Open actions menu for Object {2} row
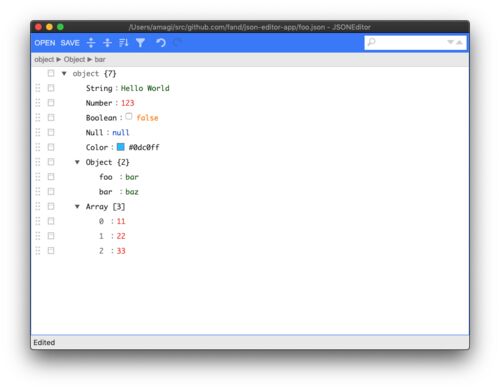This screenshot has width=500, height=390. [x=51, y=162]
